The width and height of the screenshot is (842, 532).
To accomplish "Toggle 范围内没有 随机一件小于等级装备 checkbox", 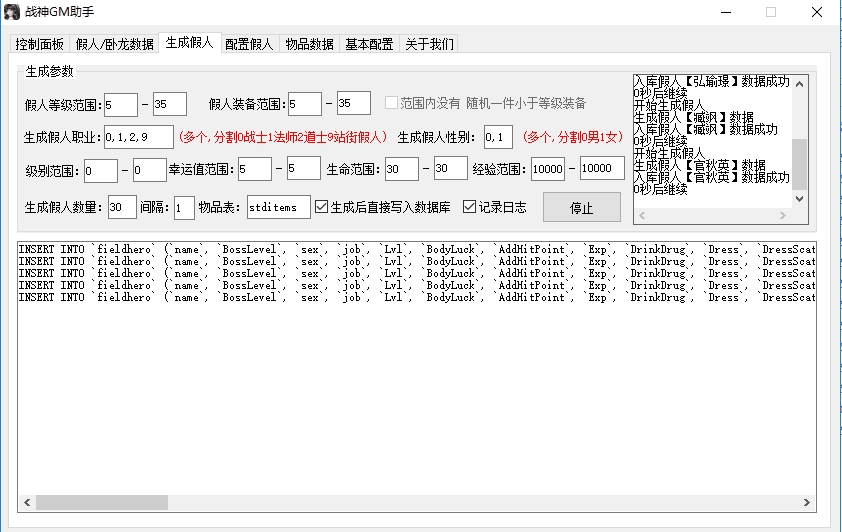I will click(485, 103).
